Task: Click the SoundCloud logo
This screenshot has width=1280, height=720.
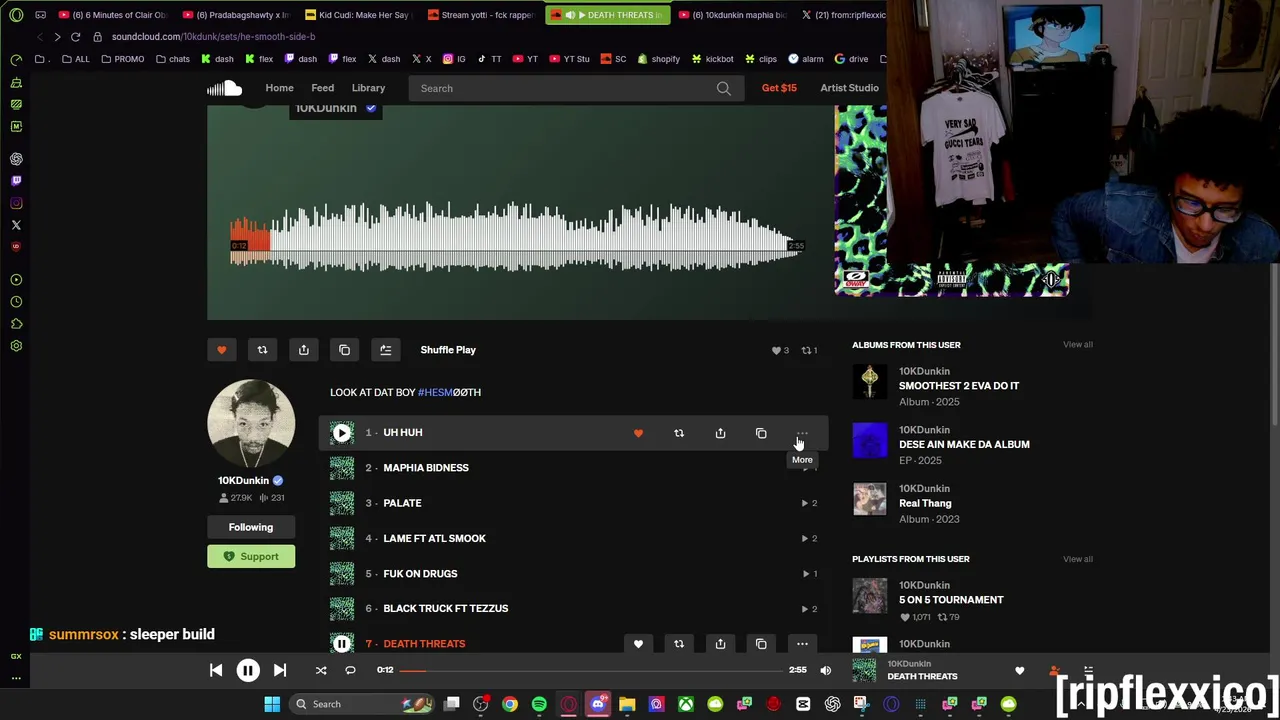Action: [x=224, y=88]
